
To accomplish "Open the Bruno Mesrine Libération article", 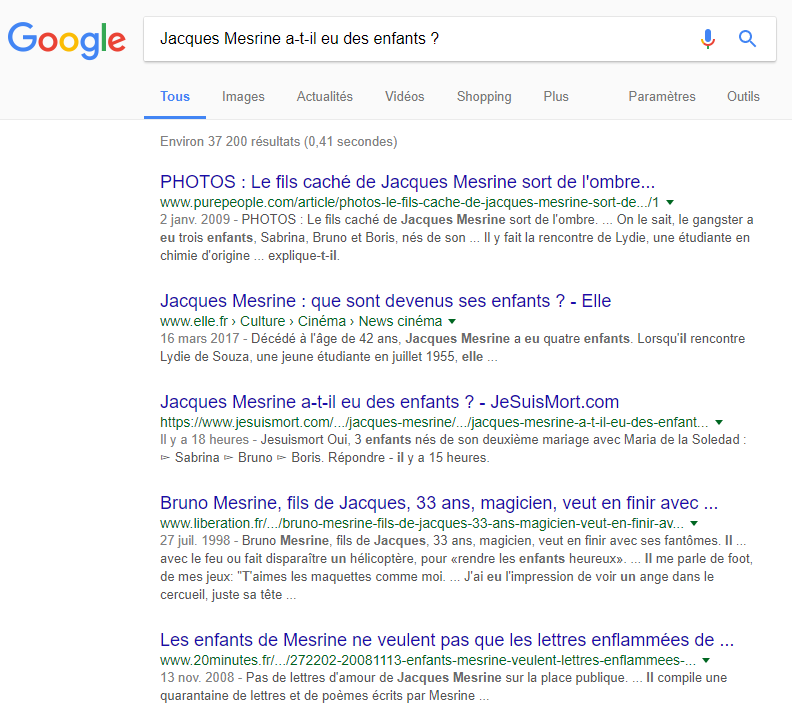I will point(439,502).
